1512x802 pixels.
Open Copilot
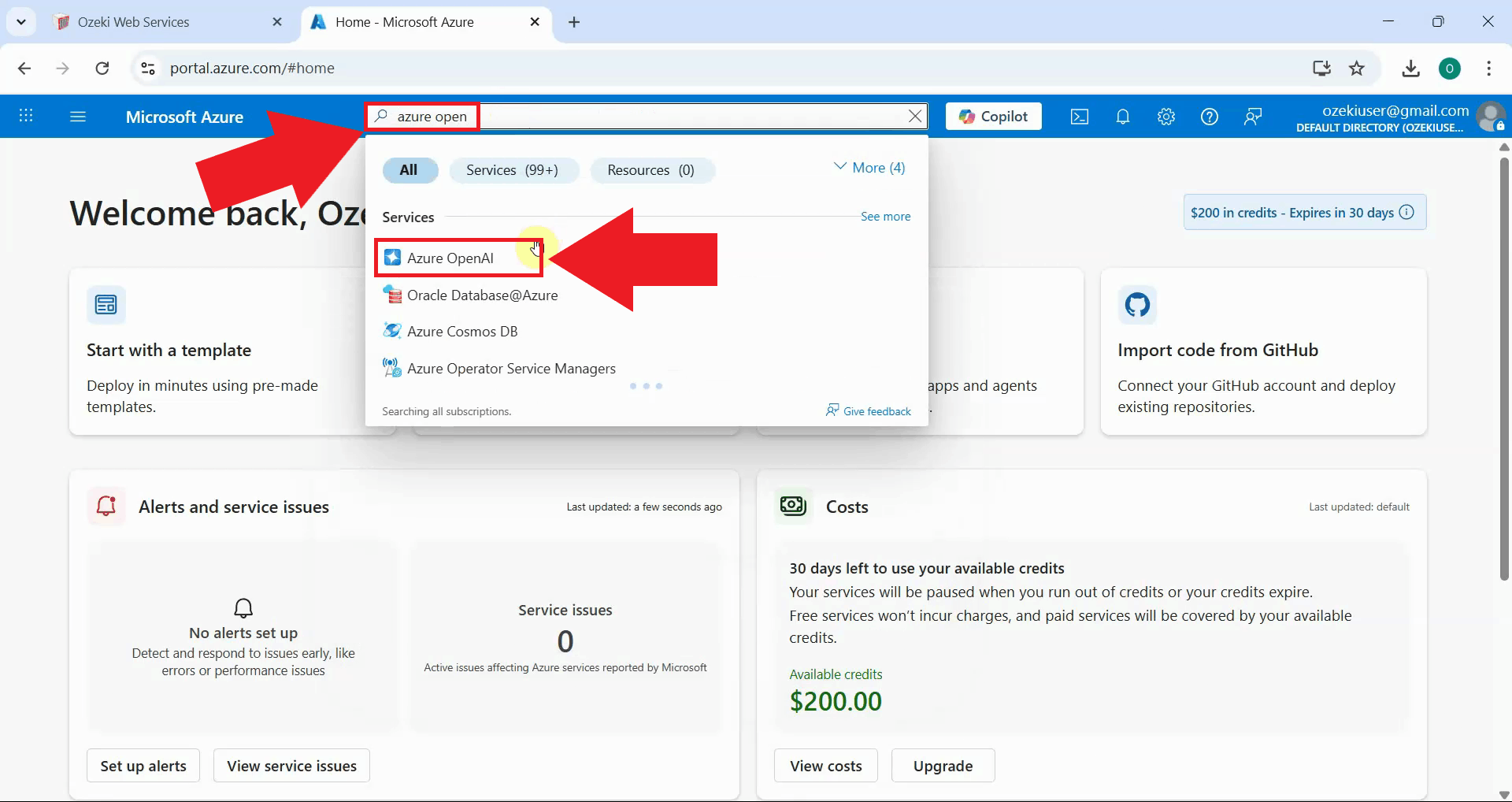(992, 116)
